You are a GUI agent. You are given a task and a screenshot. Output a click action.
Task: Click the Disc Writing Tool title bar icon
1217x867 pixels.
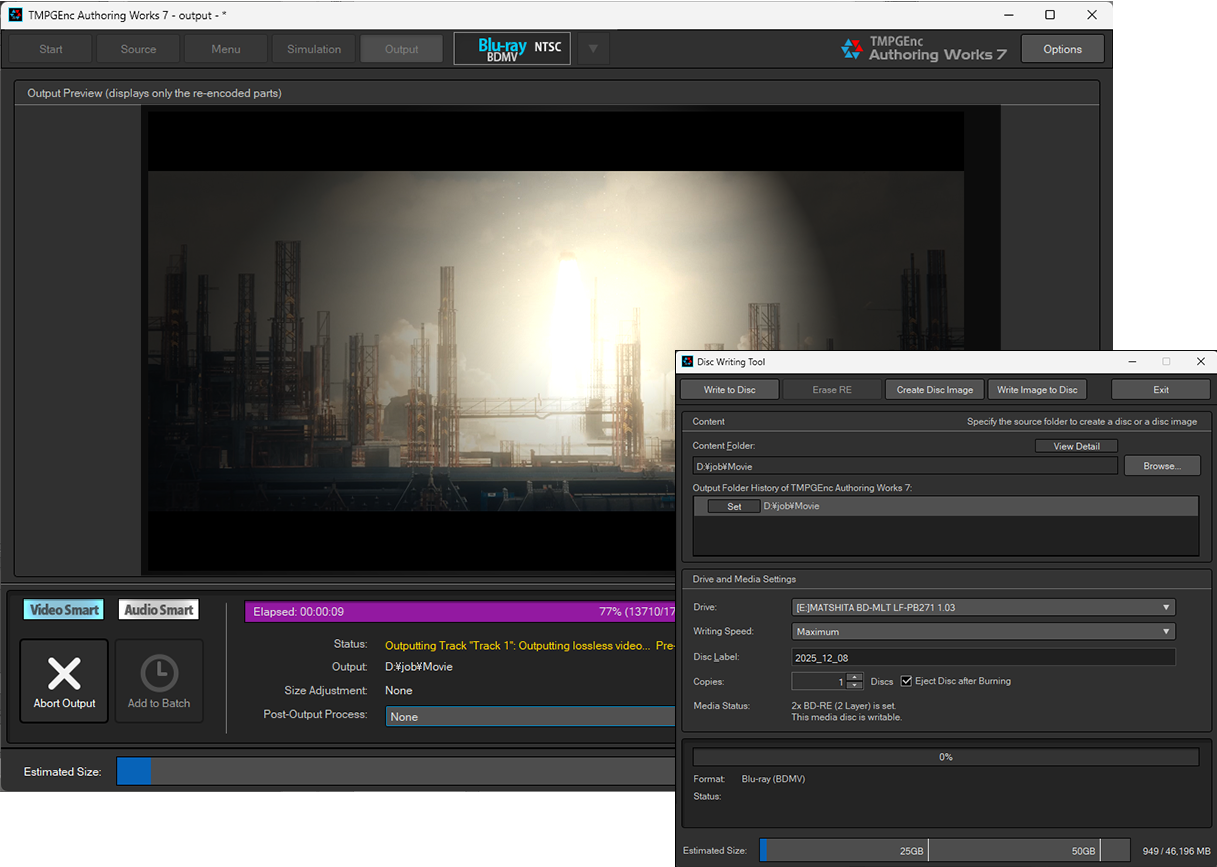coord(687,361)
